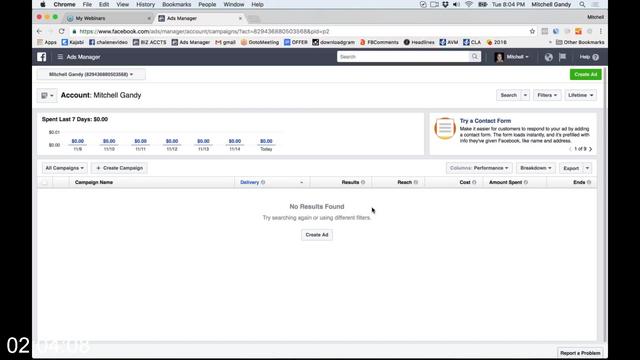Open the Filters dropdown

(x=547, y=95)
